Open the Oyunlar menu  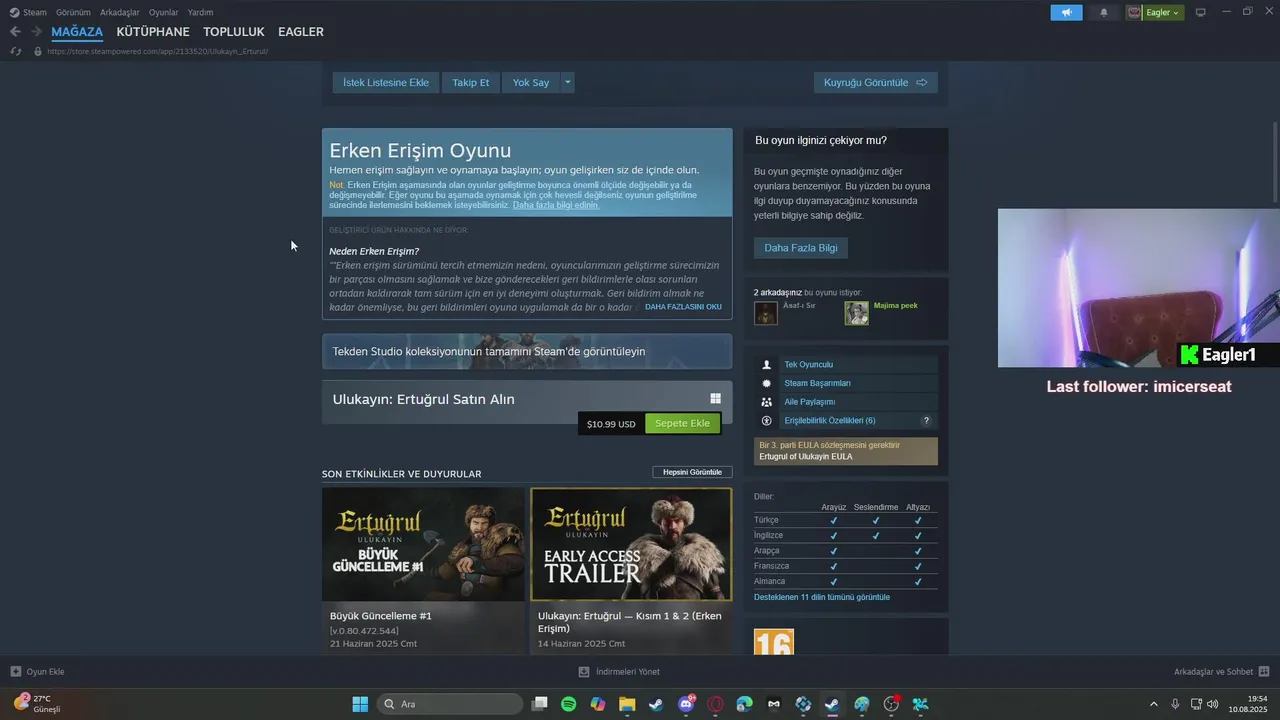tap(164, 12)
